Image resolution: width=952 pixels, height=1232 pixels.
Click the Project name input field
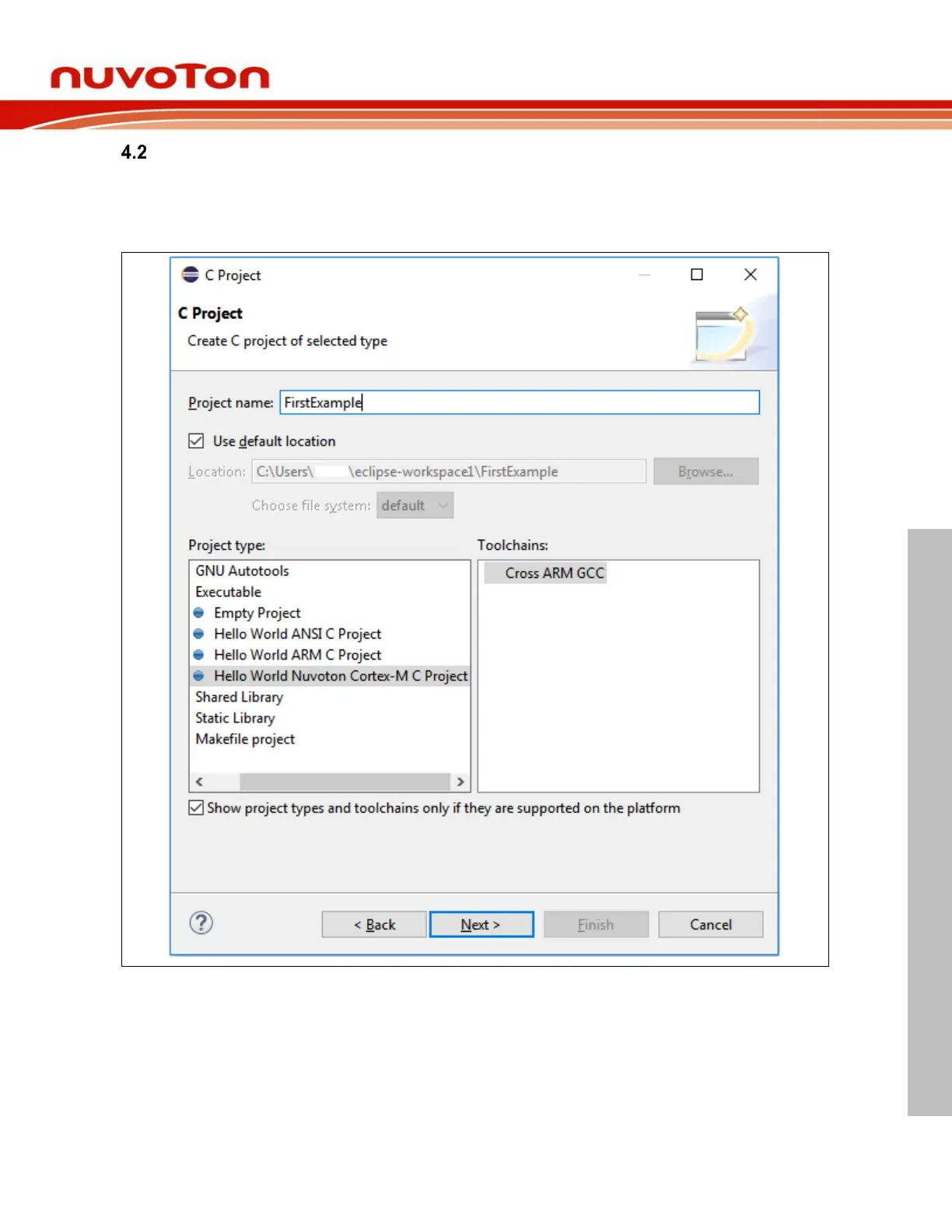520,402
